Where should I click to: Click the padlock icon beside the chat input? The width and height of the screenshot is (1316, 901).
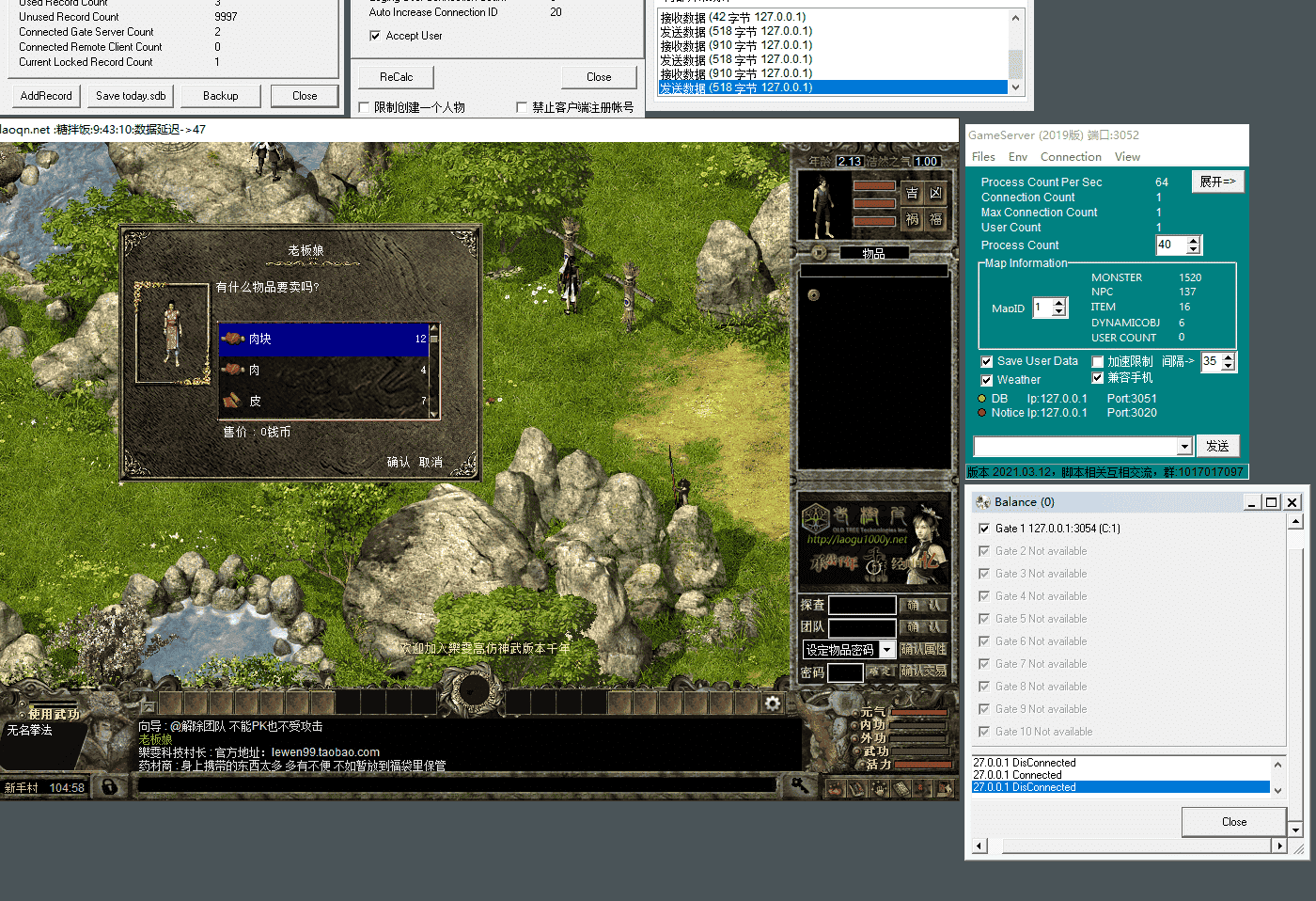click(x=110, y=786)
